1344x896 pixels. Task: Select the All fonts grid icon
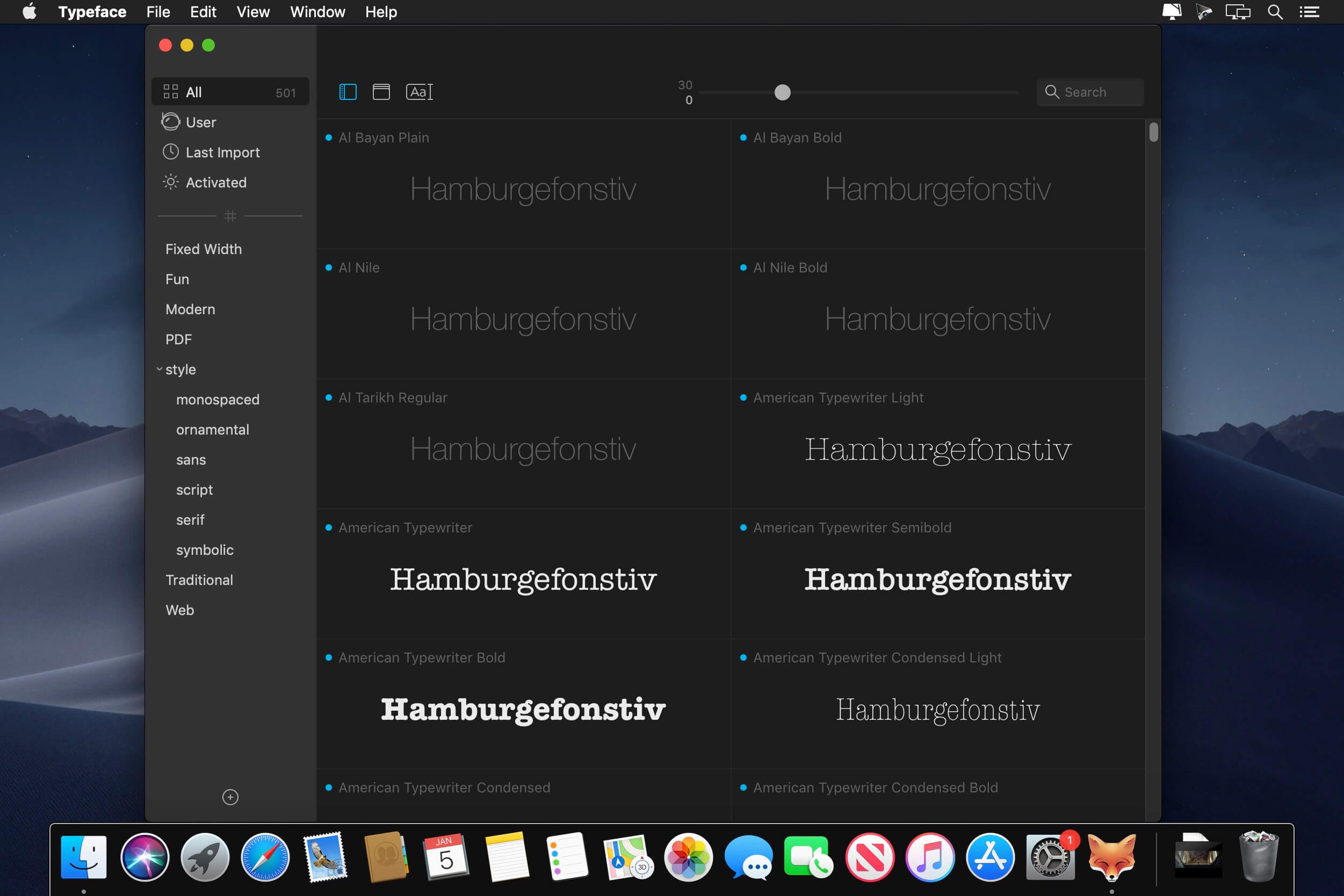170,91
